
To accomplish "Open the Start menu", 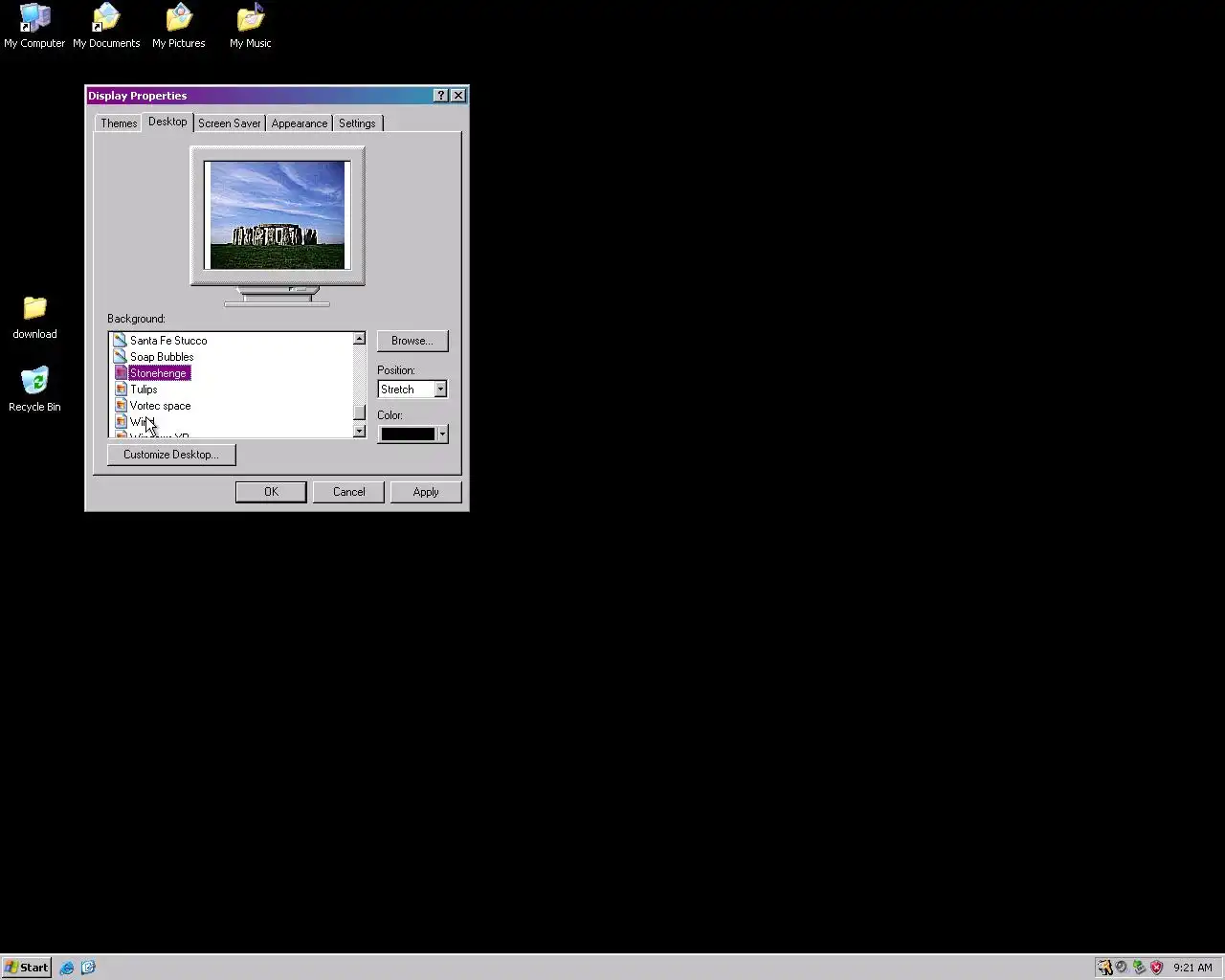I will [26, 968].
